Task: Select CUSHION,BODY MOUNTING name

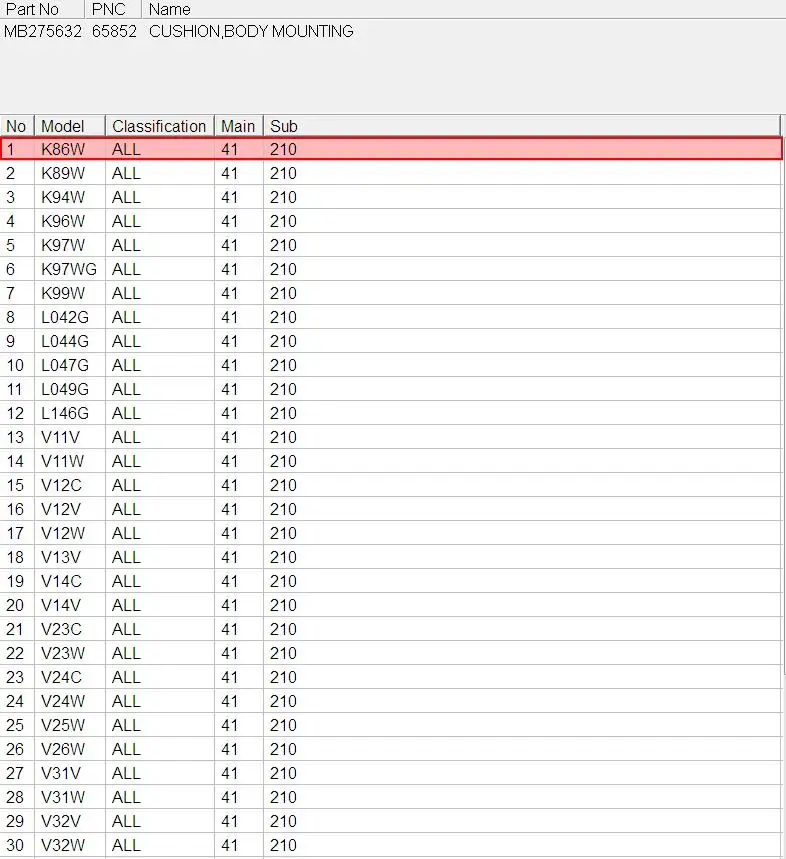Action: point(251,31)
